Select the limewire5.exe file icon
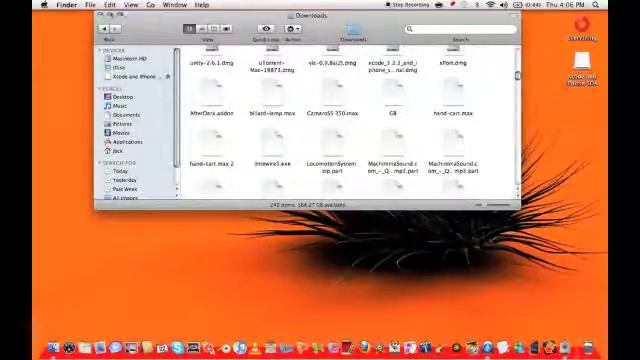 [272, 143]
